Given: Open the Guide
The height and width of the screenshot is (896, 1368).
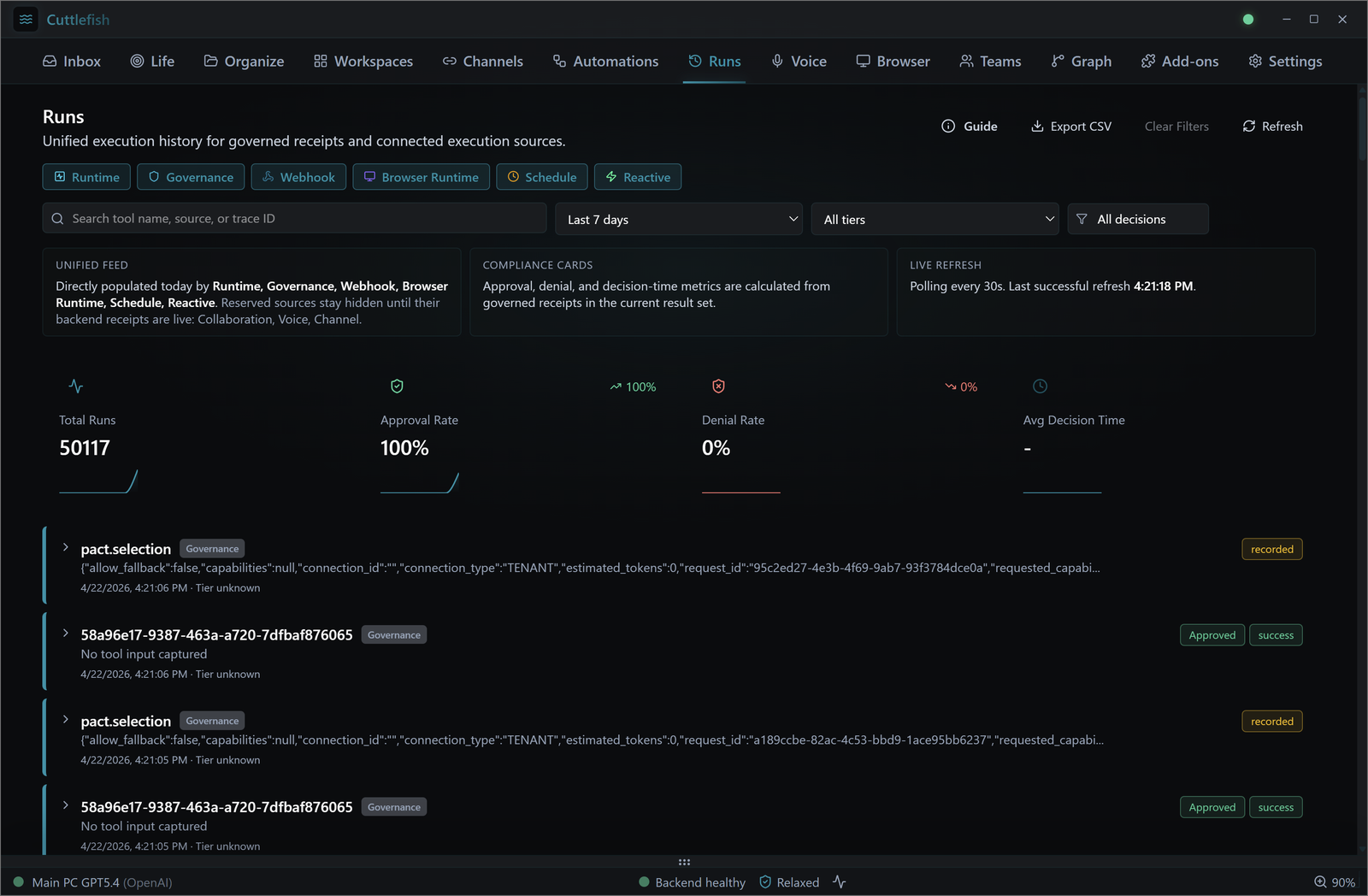Looking at the screenshot, I should point(970,126).
